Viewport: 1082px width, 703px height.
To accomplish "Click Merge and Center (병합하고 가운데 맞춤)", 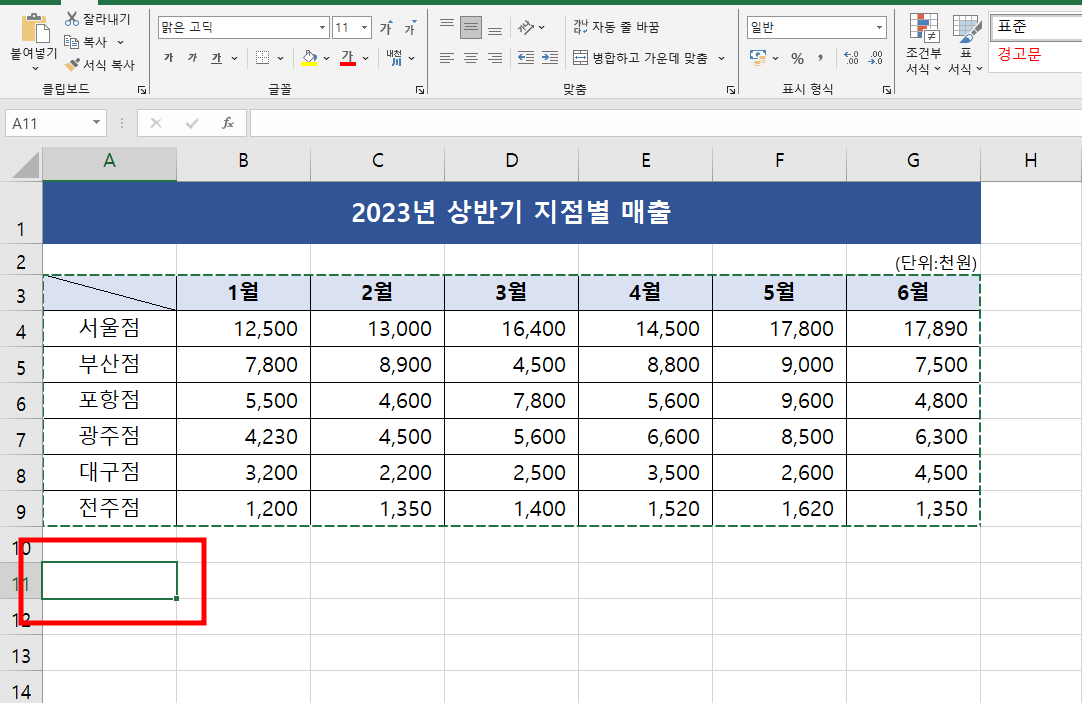I will pyautogui.click(x=641, y=58).
